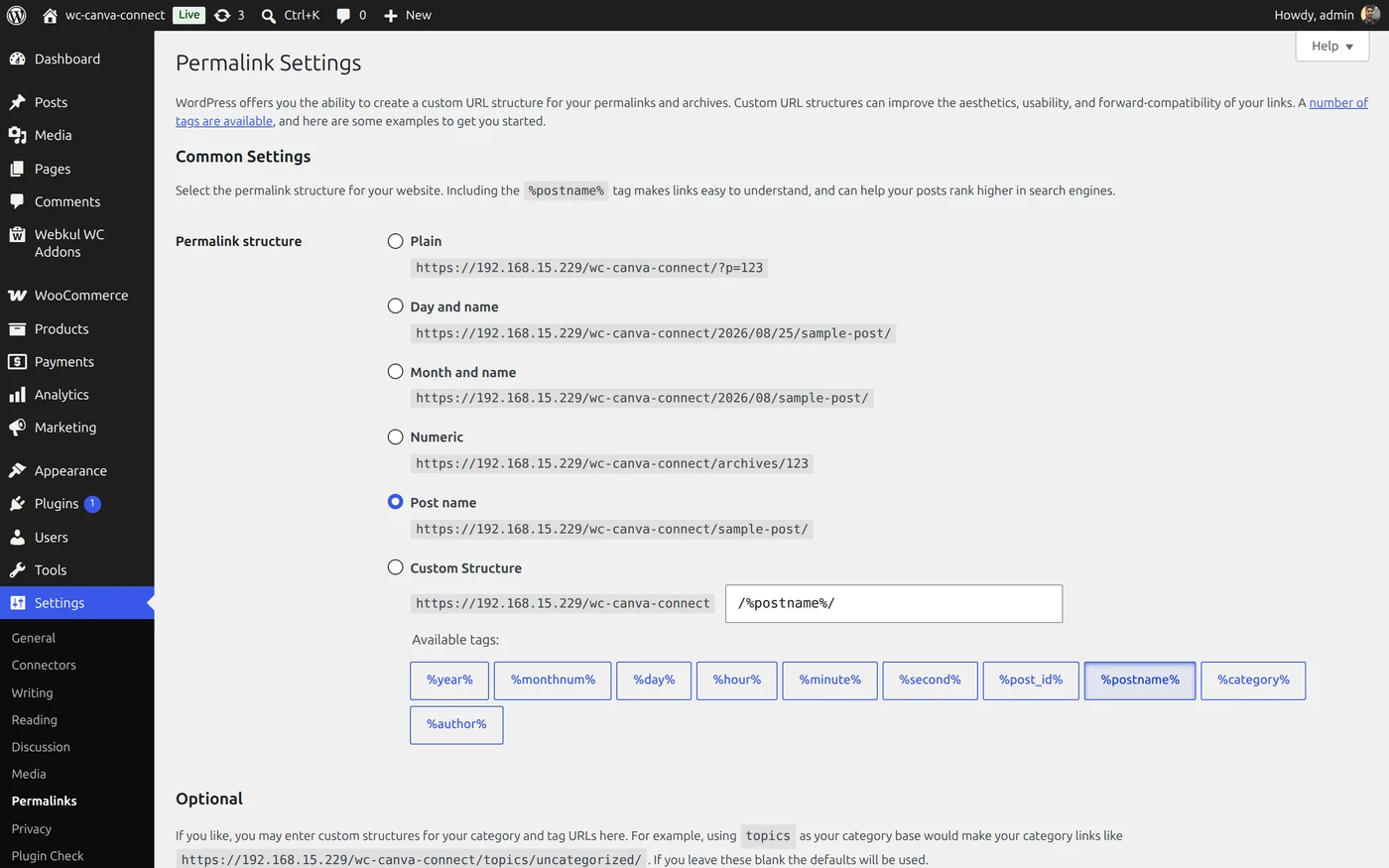Image resolution: width=1389 pixels, height=868 pixels.
Task: Open Plugin Check submenu item
Action: (x=47, y=855)
